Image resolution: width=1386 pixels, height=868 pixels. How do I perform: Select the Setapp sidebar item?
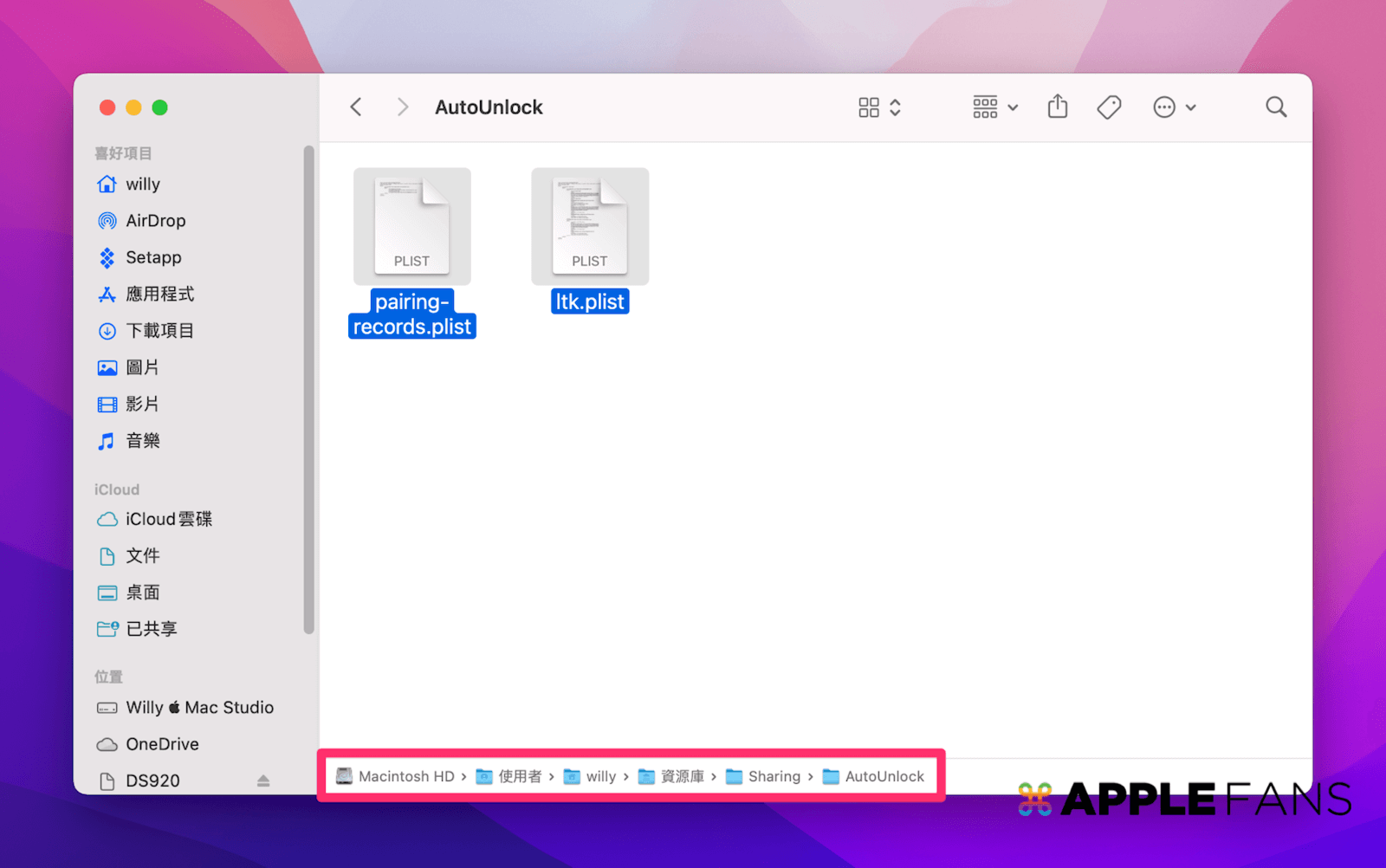click(152, 257)
